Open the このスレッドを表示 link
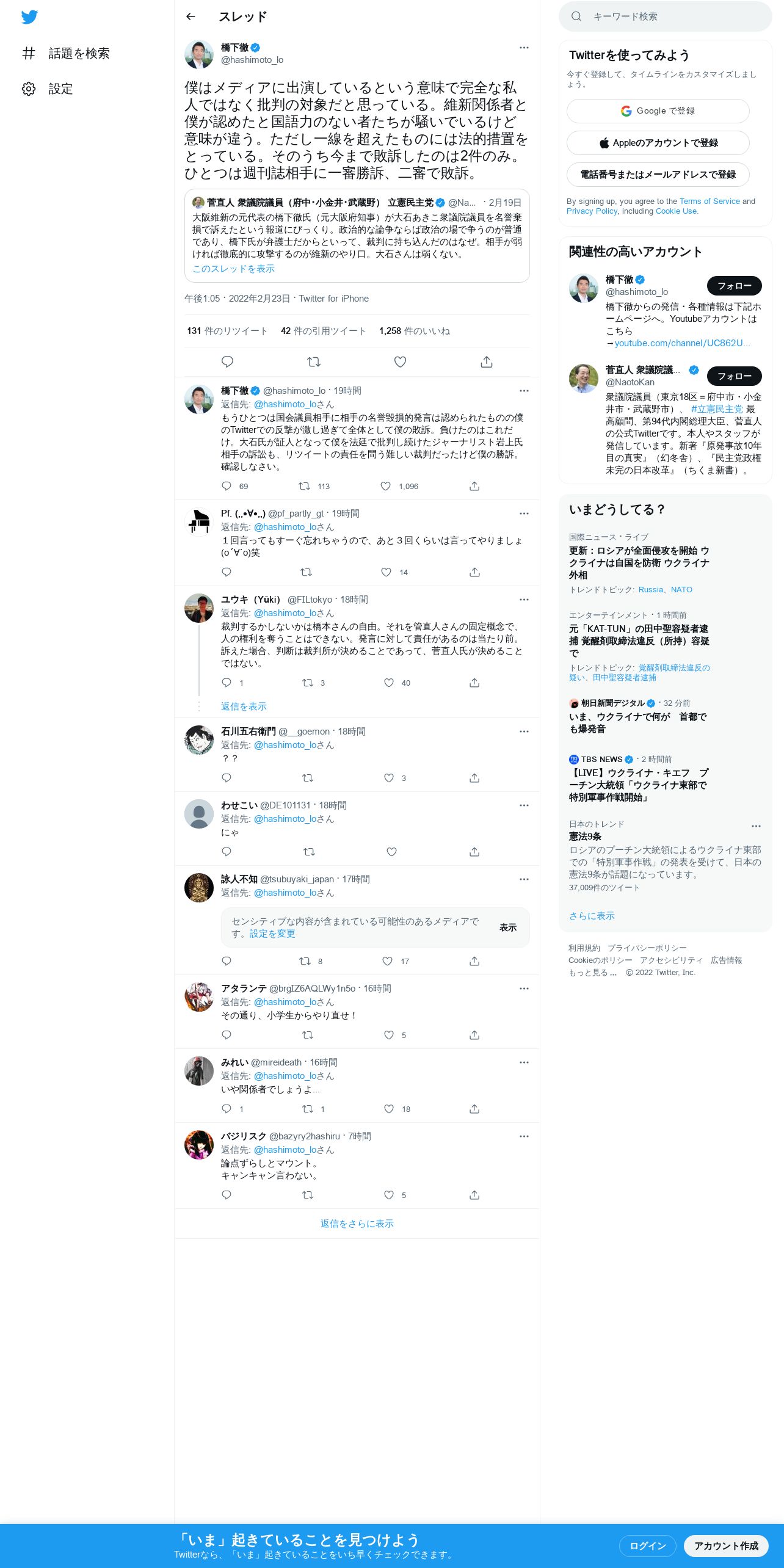784x1568 pixels. point(233,269)
